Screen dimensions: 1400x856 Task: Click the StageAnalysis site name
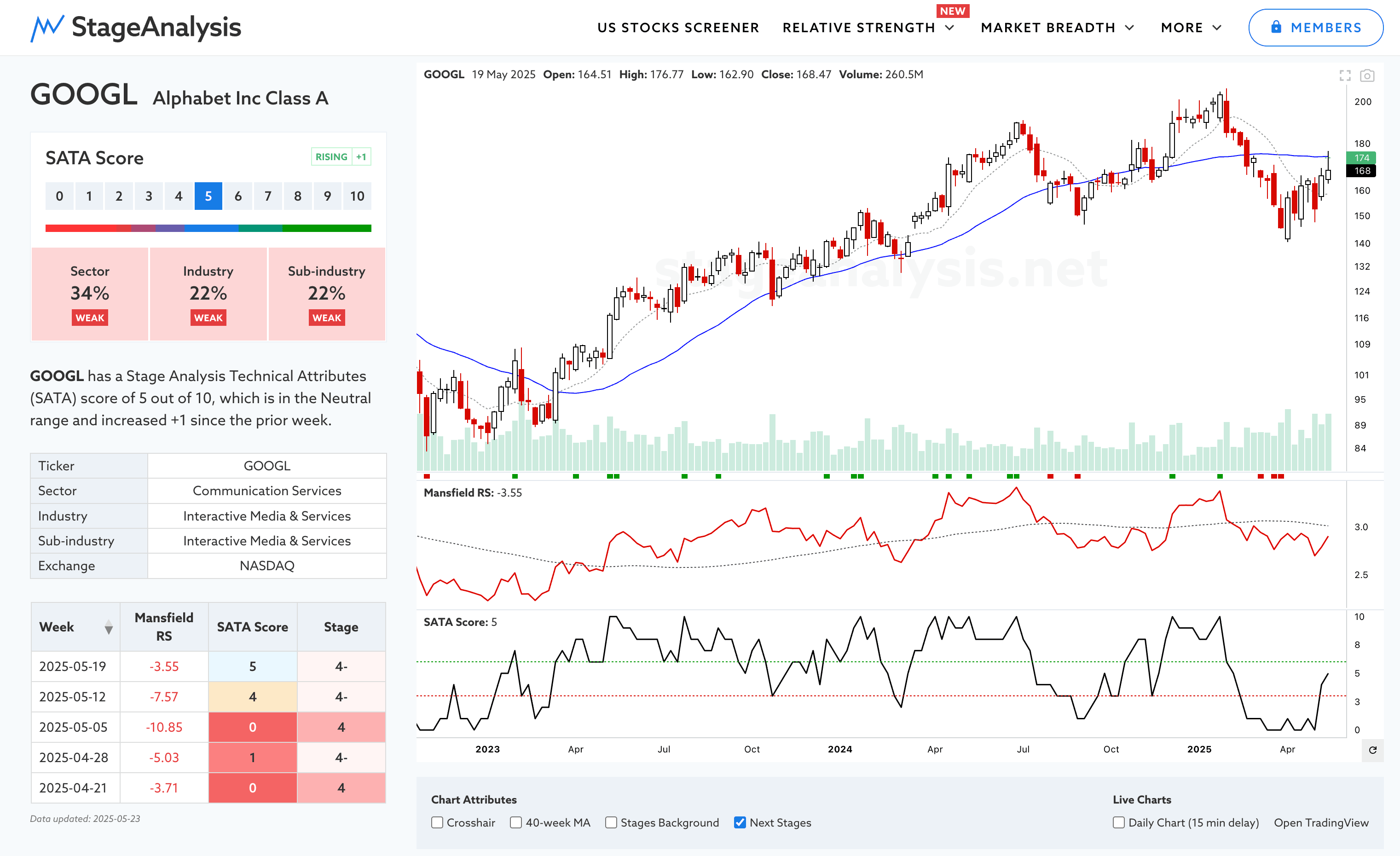point(156,27)
